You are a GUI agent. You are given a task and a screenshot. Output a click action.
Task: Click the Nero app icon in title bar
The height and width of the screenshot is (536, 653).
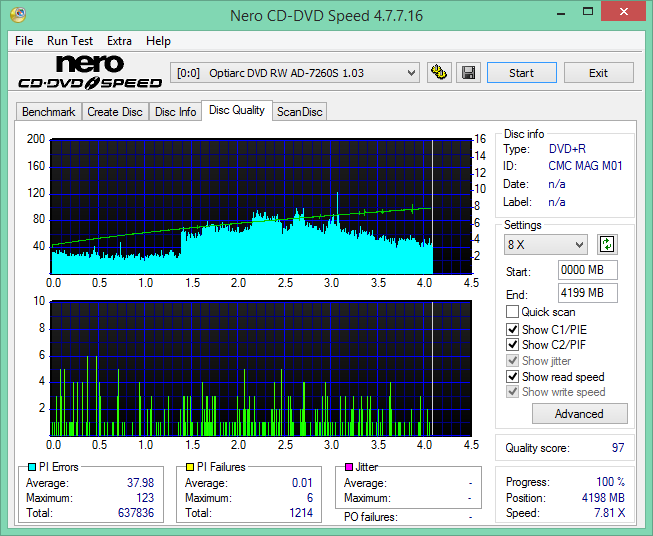[x=18, y=15]
